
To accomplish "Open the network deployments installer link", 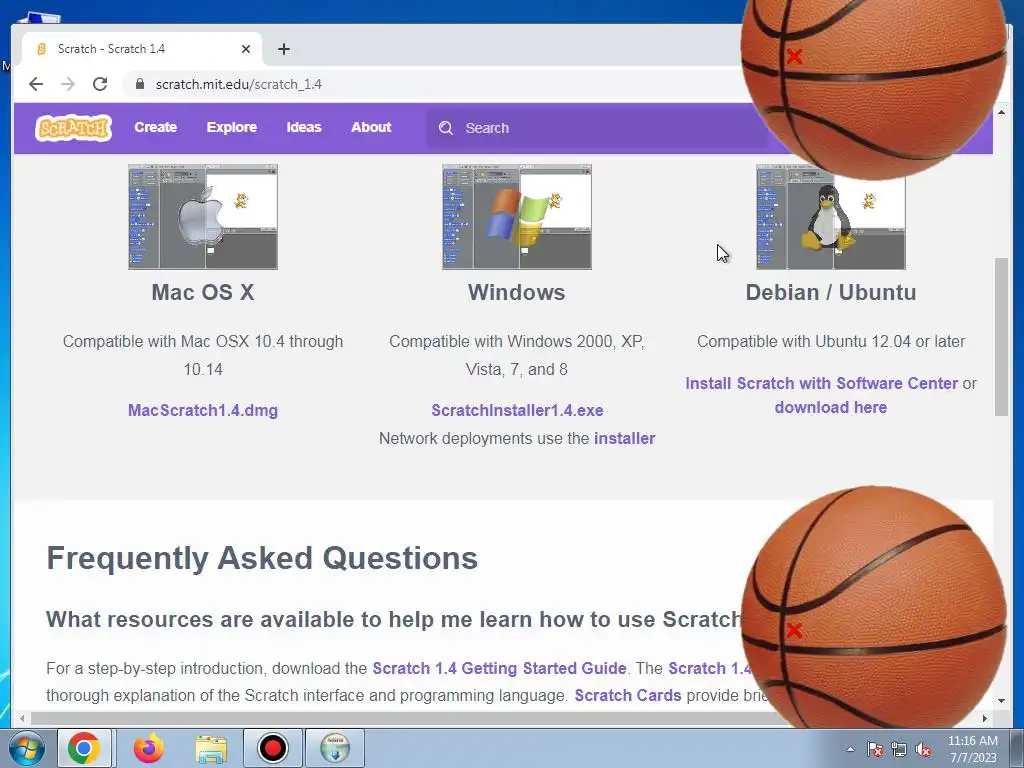I will point(624,438).
